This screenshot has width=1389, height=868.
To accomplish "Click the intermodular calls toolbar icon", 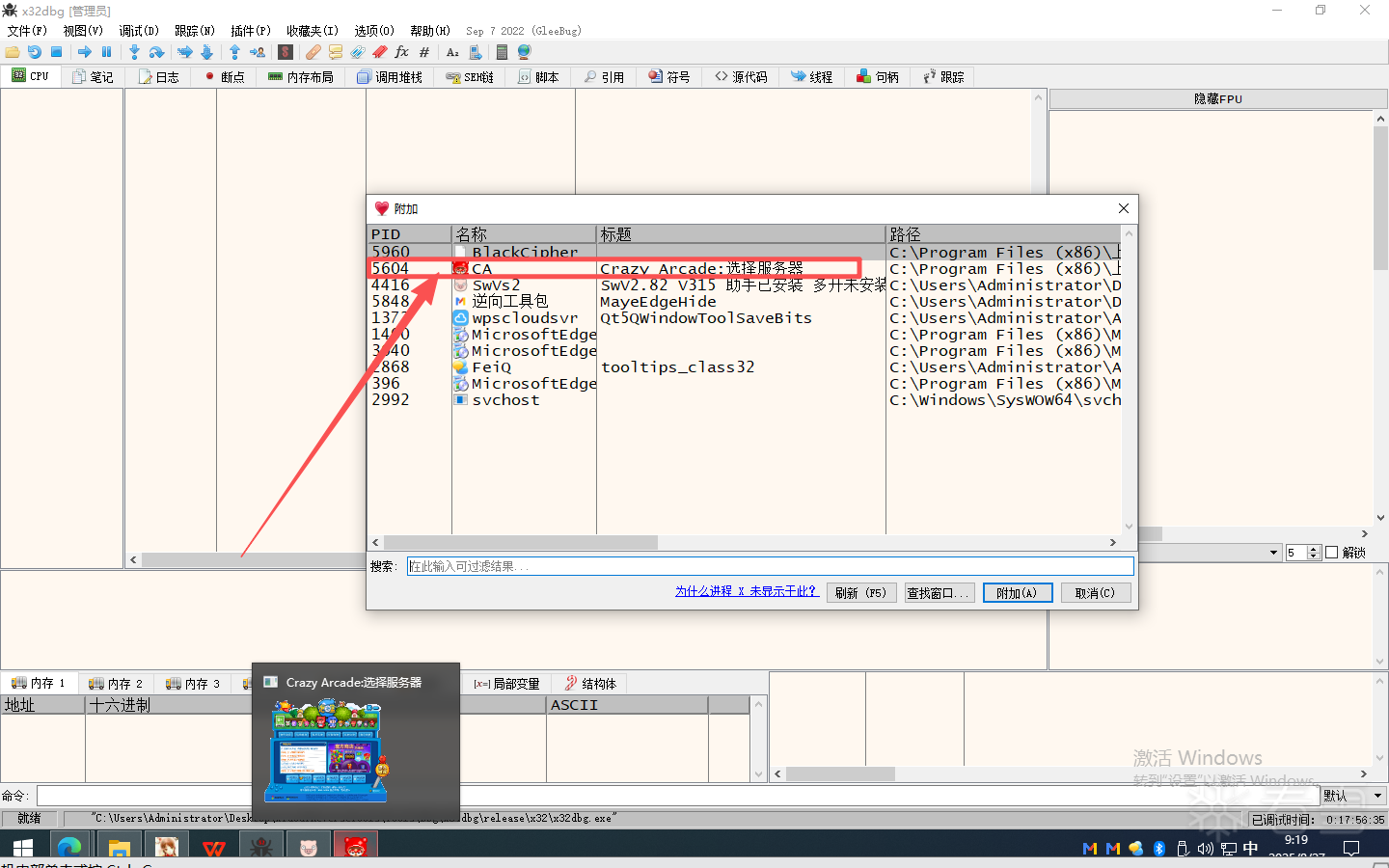I will click(x=475, y=52).
